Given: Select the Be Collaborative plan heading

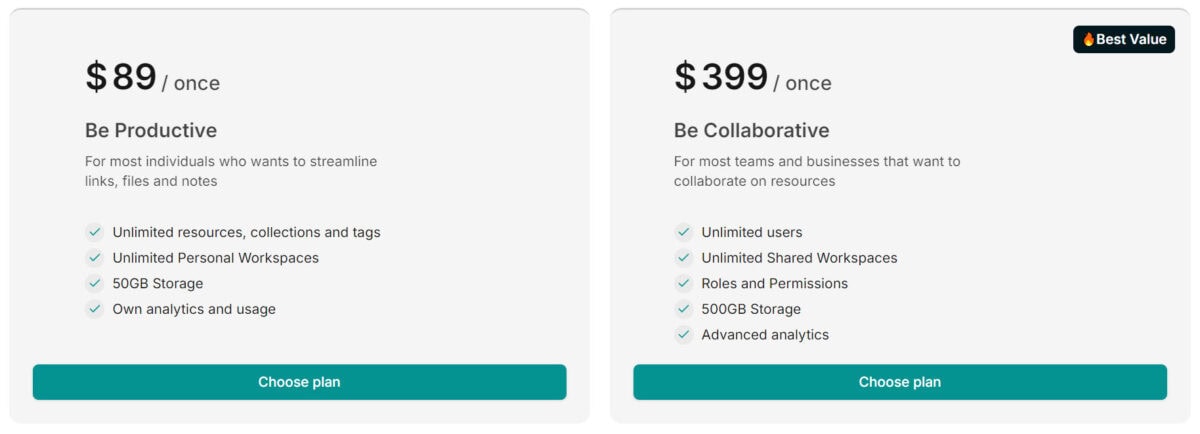Looking at the screenshot, I should 752,130.
